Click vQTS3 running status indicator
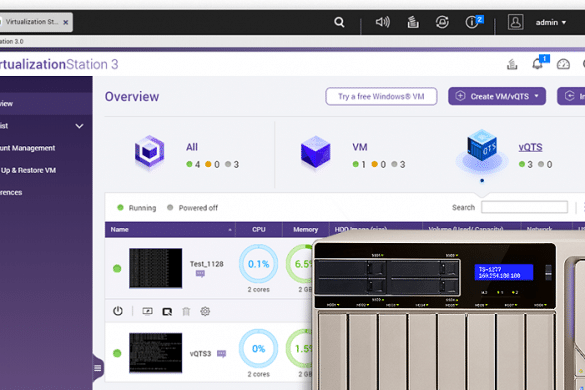 coord(117,353)
